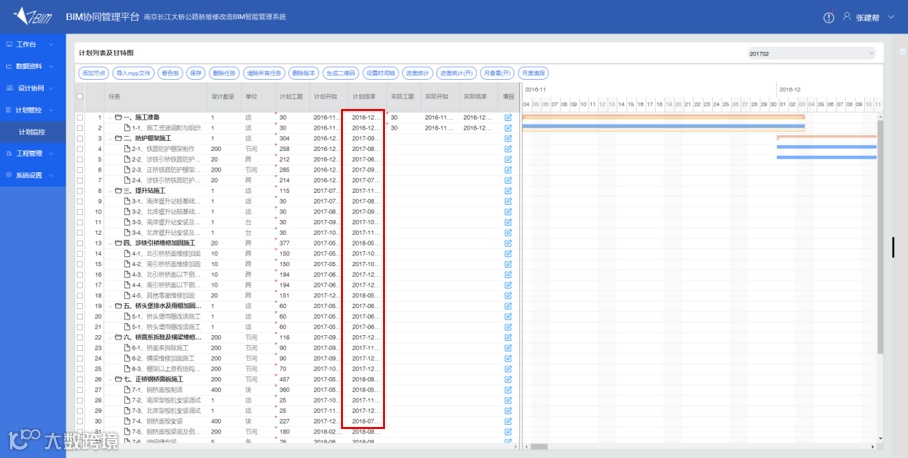Collapse the 二、防护棚架施工 task group
This screenshot has height=458, width=908.
pos(110,138)
